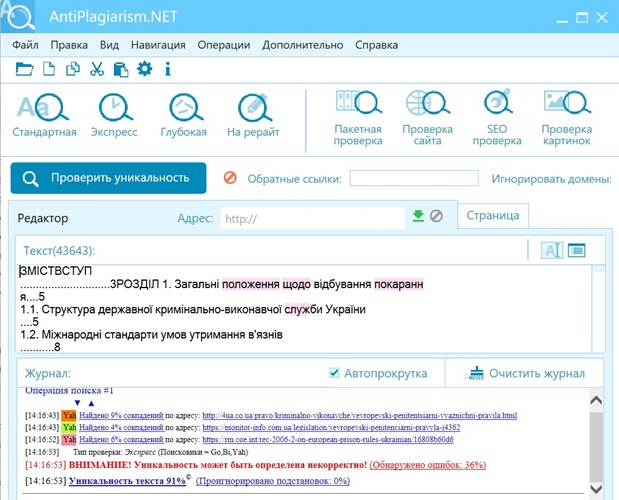The height and width of the screenshot is (500, 619).
Task: Click the Игнорировать домены label
Action: pos(551,179)
